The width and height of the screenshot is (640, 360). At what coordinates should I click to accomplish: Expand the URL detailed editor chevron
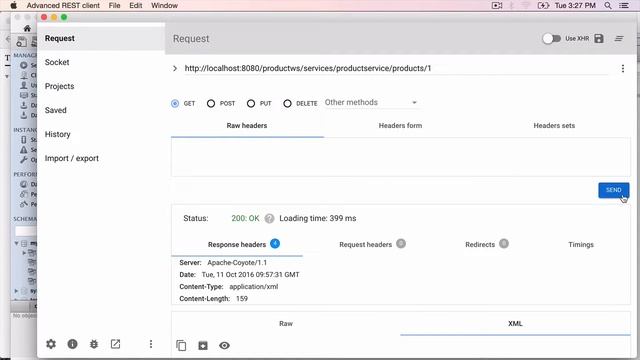[x=175, y=69]
